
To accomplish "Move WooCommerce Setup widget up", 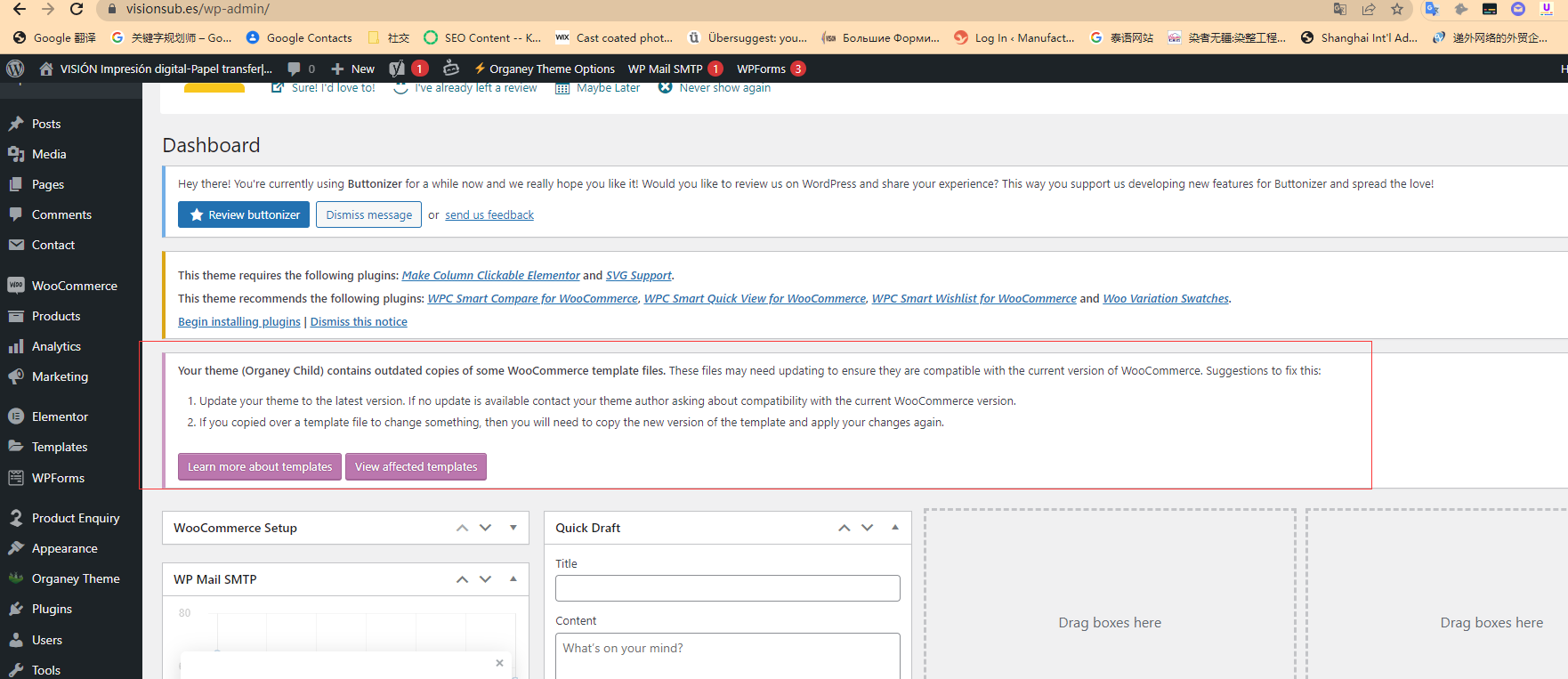I will (x=462, y=528).
